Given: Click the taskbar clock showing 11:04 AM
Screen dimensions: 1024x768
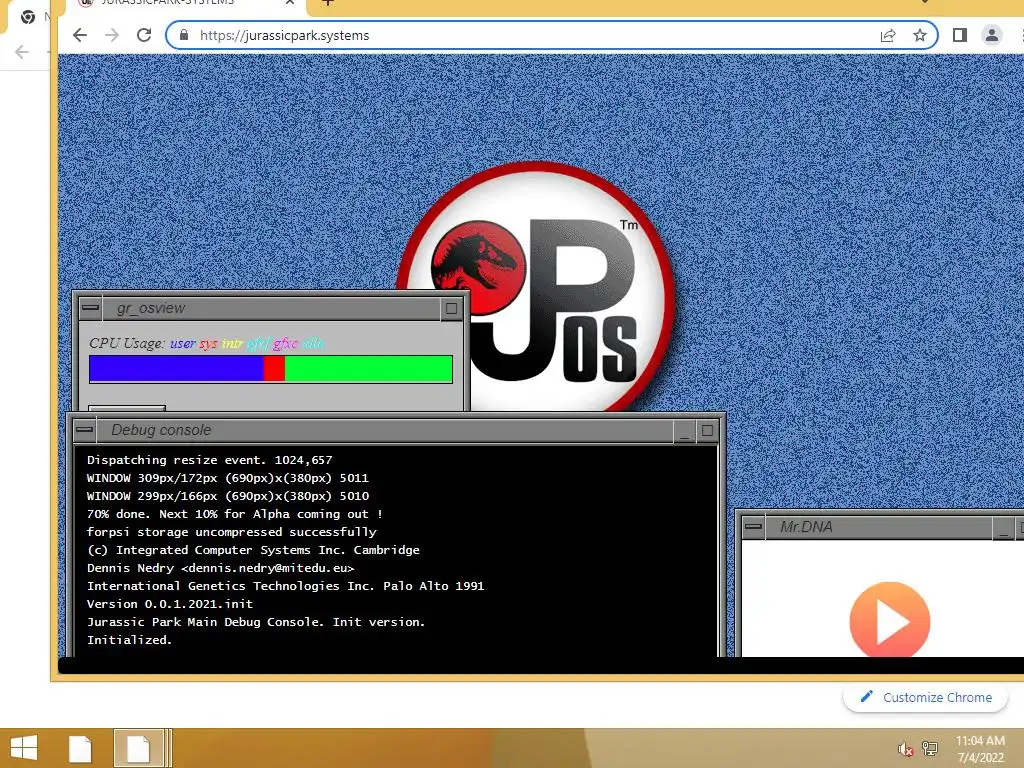Looking at the screenshot, I should pos(980,749).
